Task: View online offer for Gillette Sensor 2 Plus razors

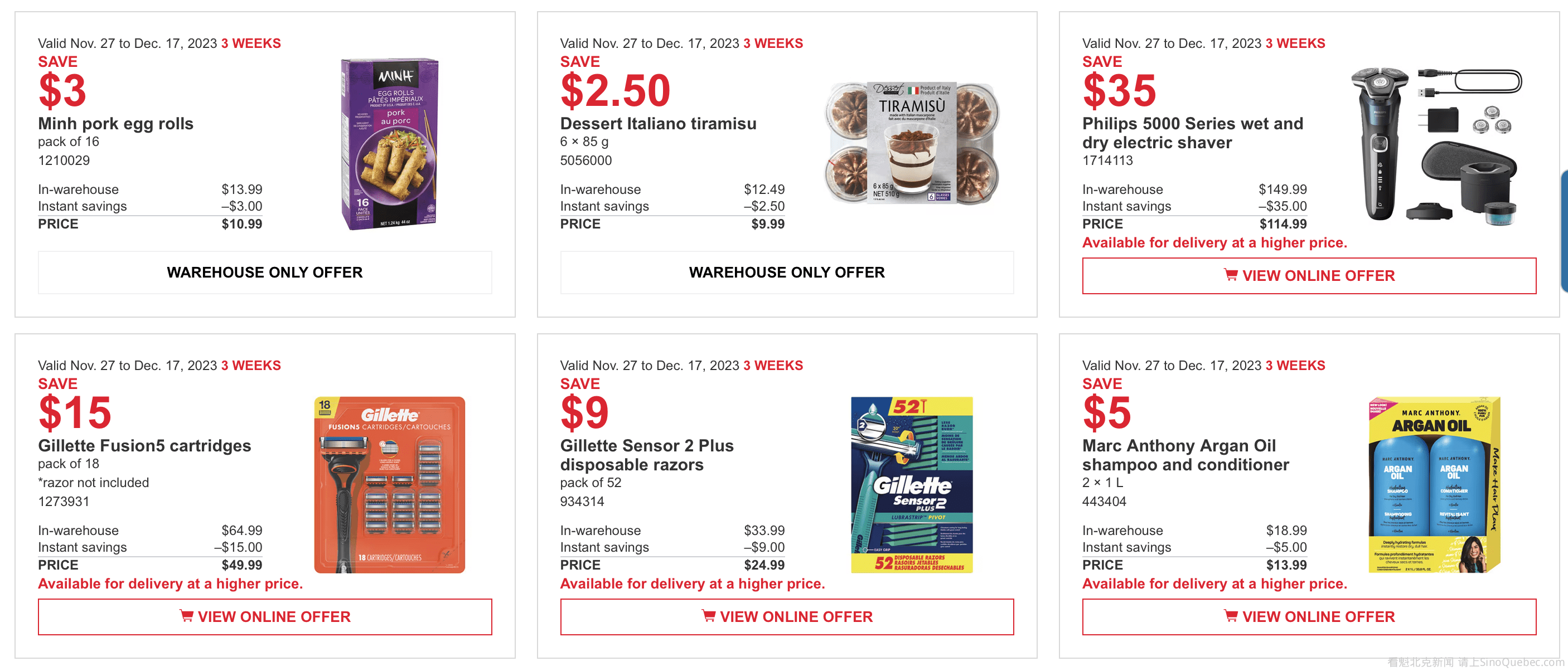Action: click(x=786, y=616)
